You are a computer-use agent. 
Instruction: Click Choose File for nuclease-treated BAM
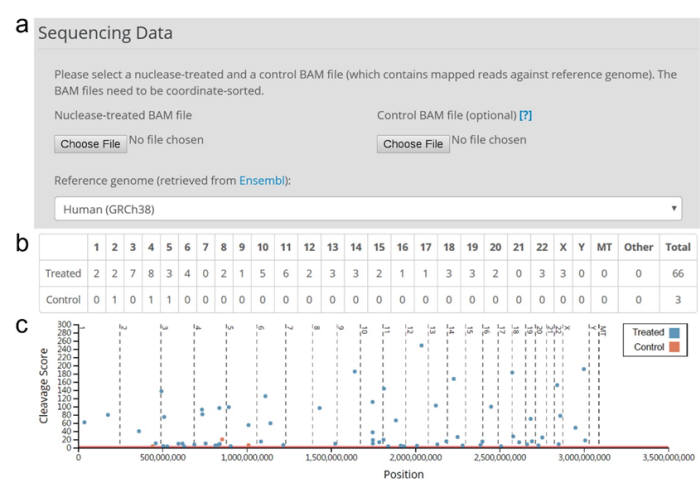click(91, 144)
